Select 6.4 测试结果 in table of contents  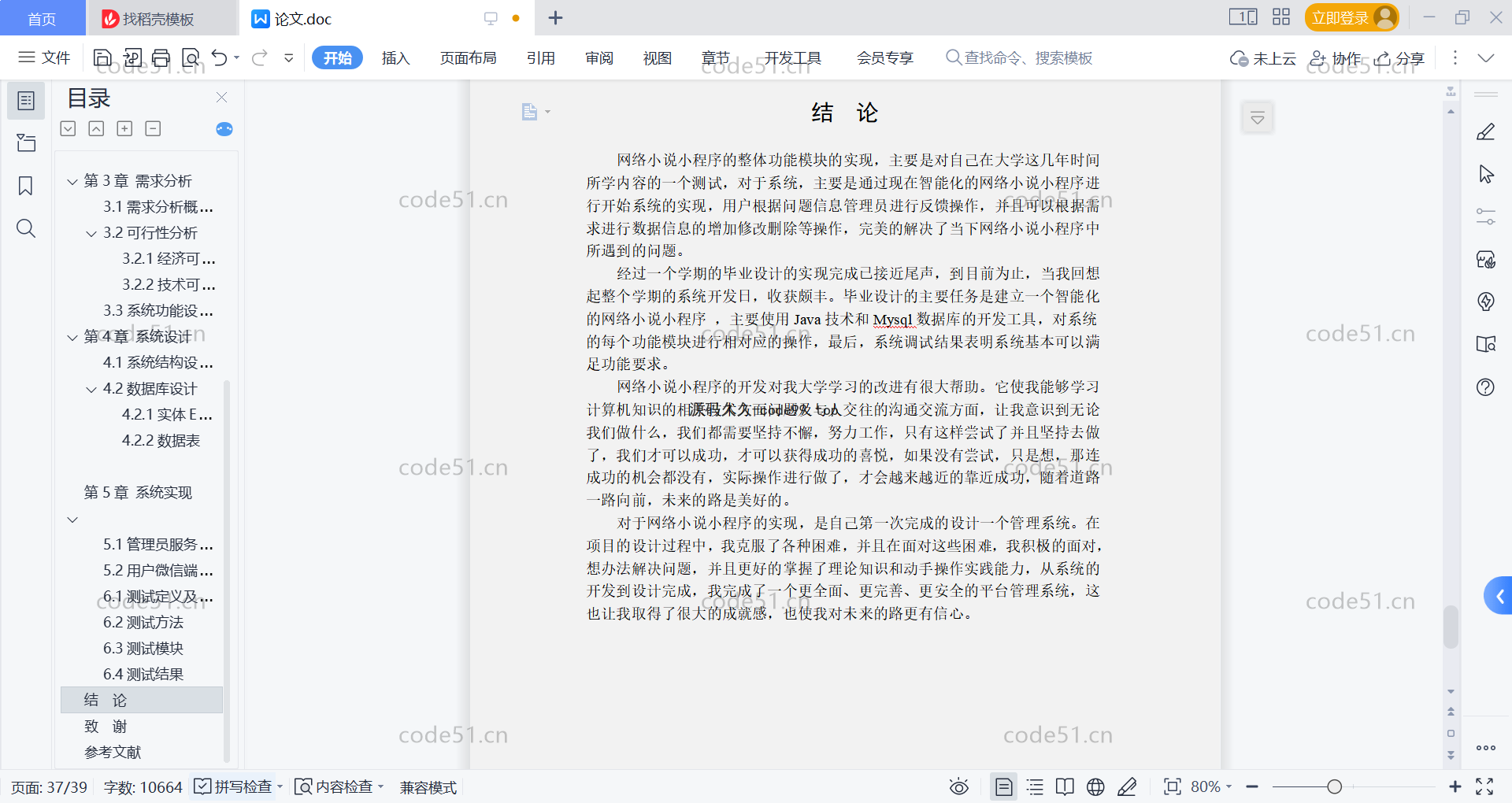[x=142, y=674]
